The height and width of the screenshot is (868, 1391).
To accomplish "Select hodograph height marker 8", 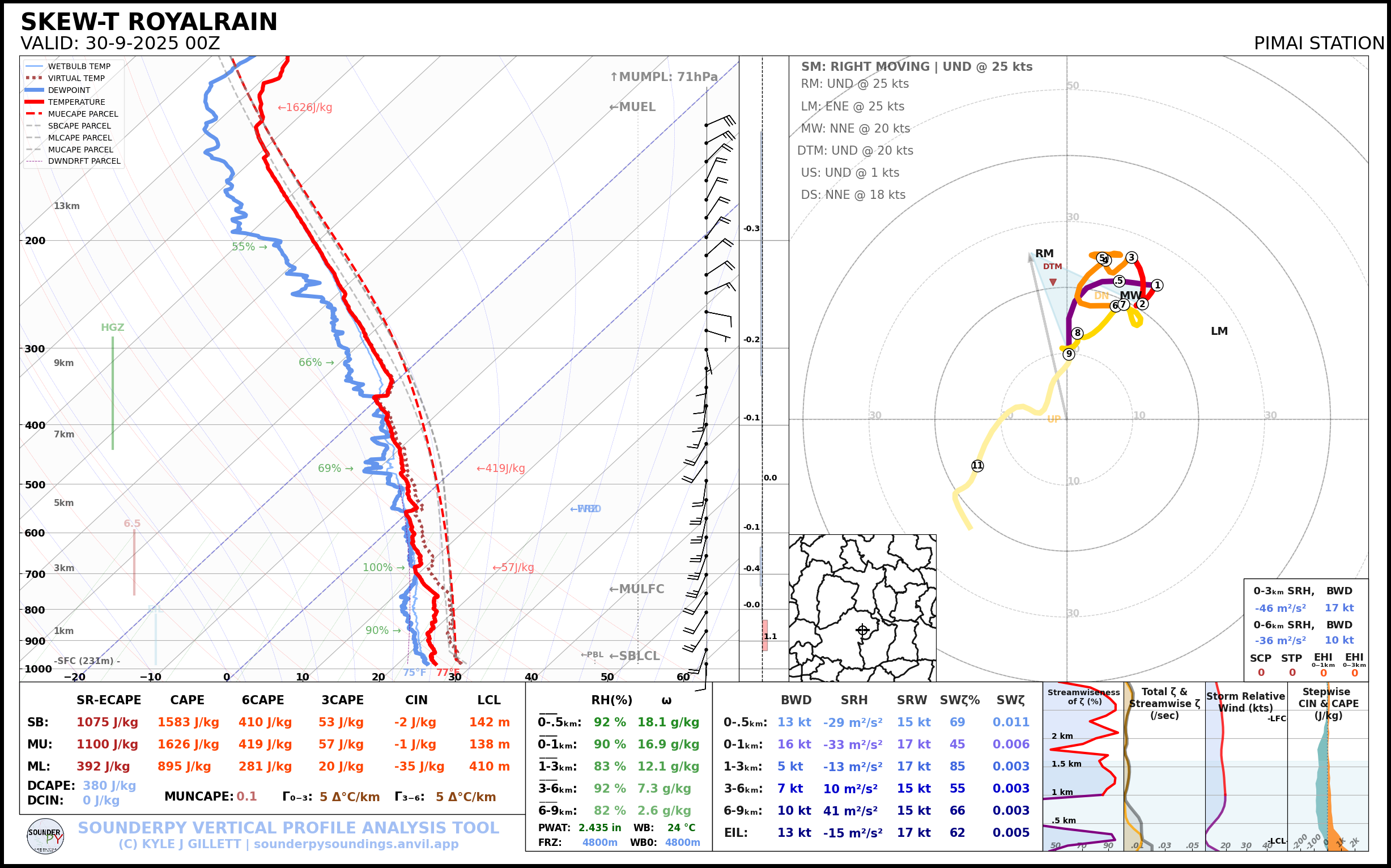I will pos(1078,333).
